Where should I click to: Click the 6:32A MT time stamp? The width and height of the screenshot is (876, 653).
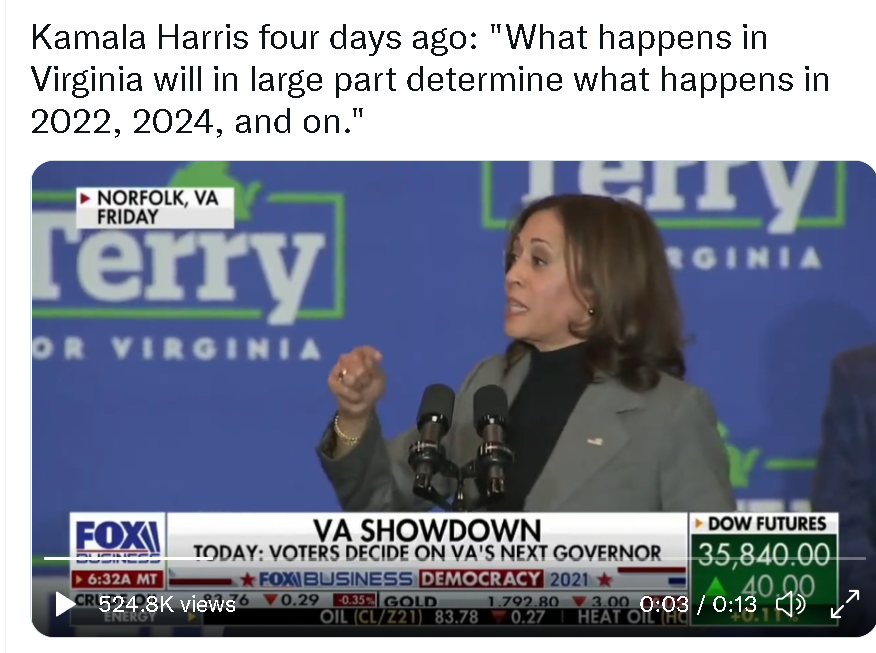pyautogui.click(x=119, y=579)
